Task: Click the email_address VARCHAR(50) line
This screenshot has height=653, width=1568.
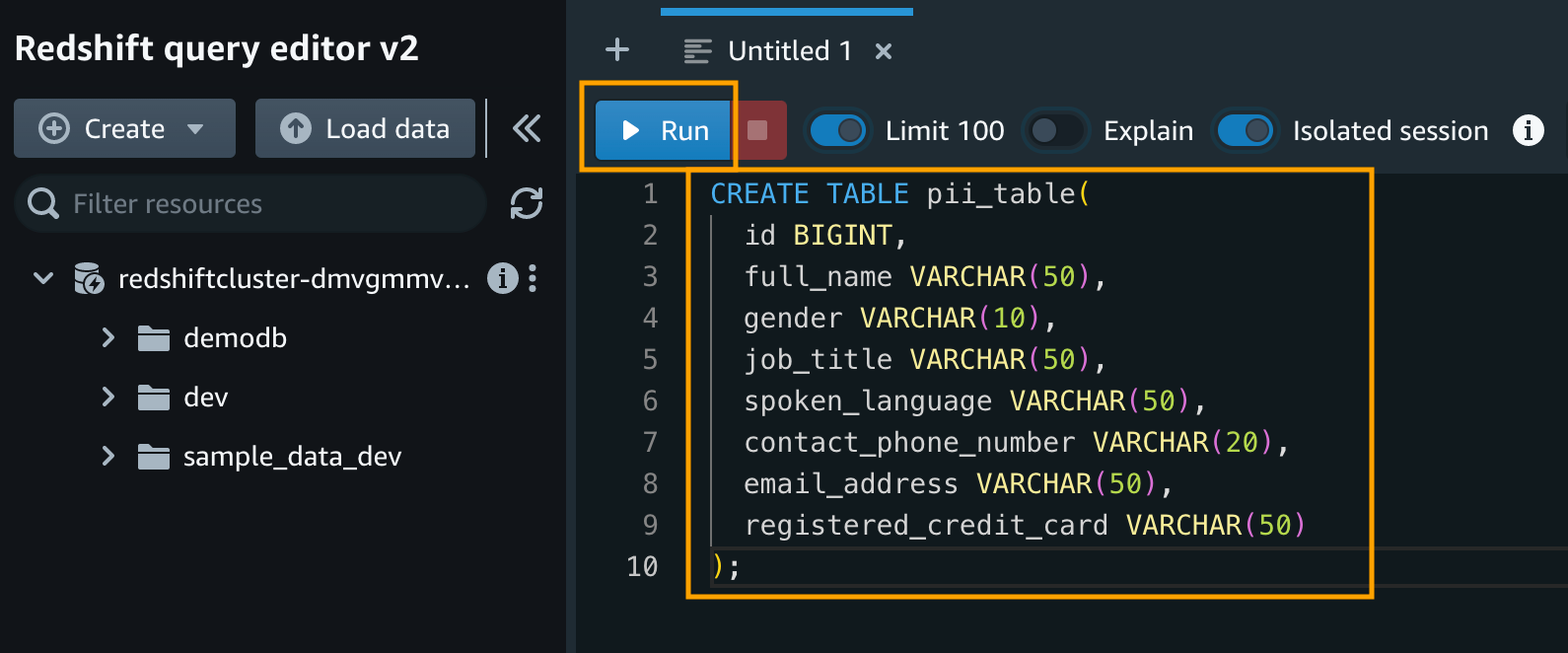Action: [959, 483]
